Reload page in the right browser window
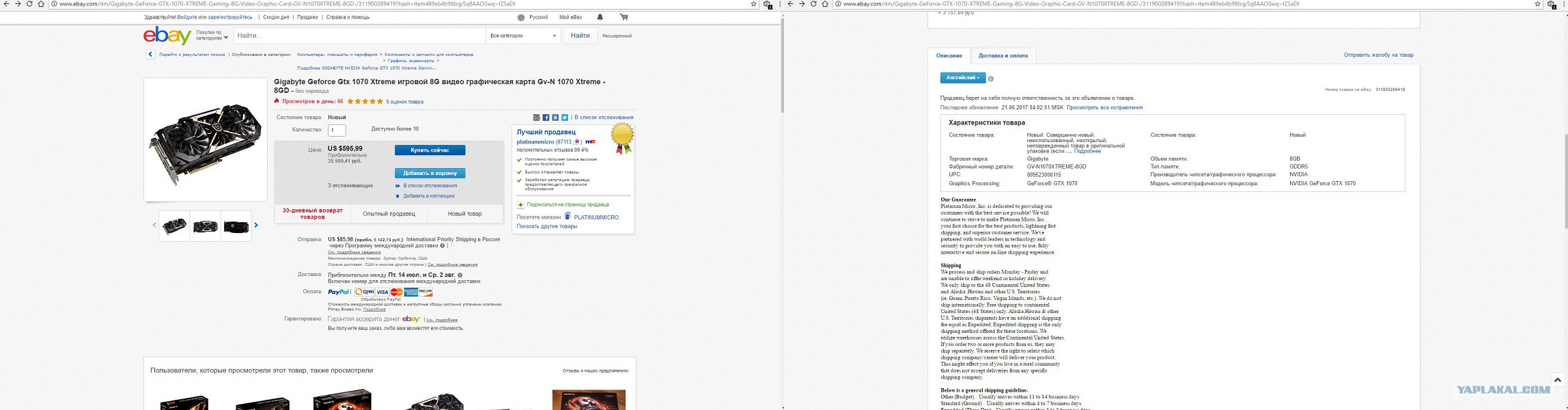 (813, 4)
